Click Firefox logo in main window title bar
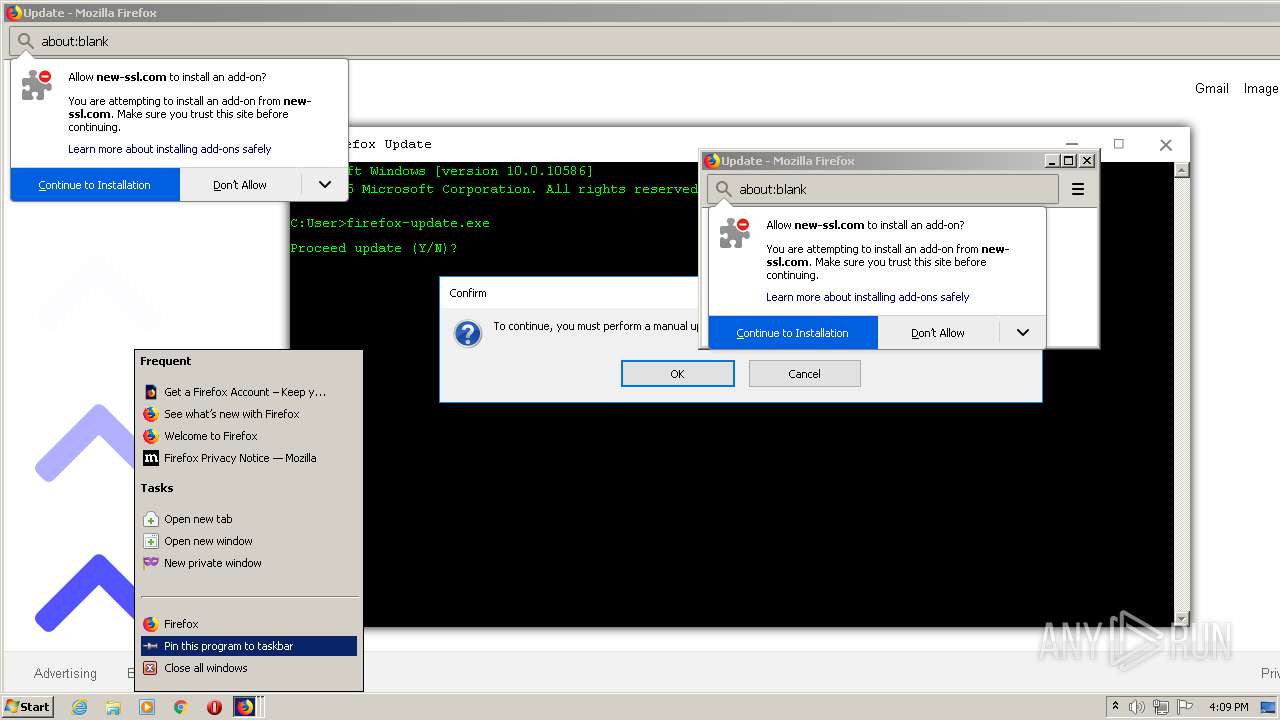Image resolution: width=1280 pixels, height=720 pixels. 14,13
